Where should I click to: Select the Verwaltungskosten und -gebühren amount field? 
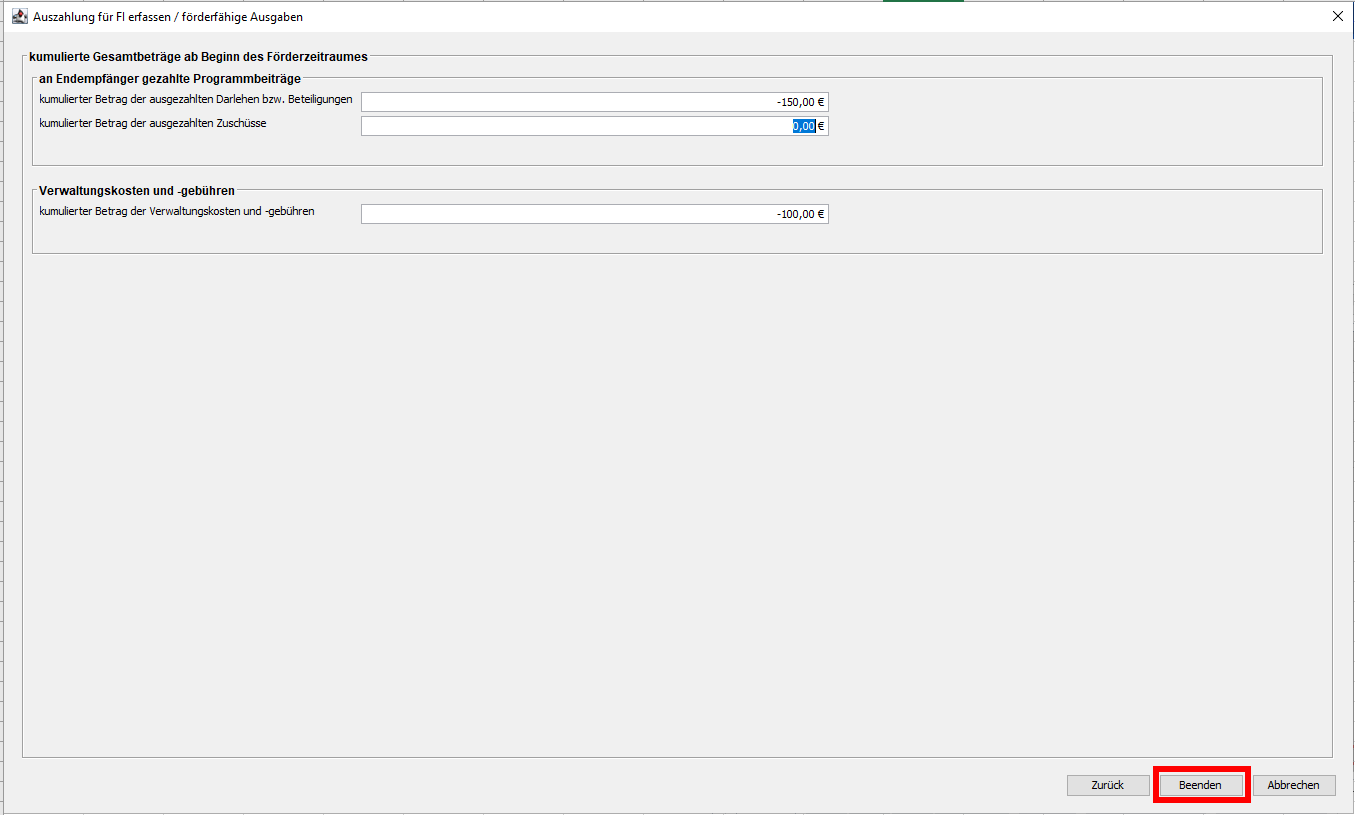tap(594, 214)
